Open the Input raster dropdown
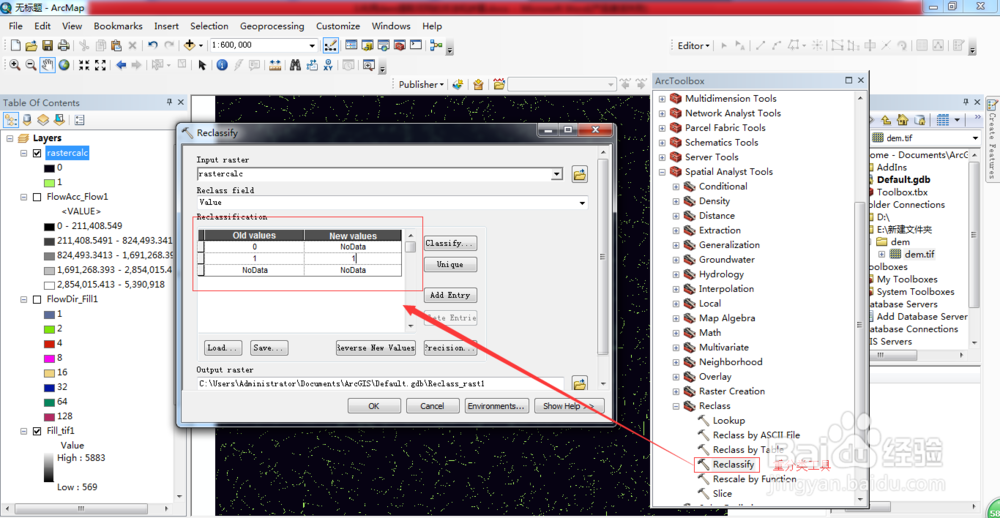 pos(557,174)
